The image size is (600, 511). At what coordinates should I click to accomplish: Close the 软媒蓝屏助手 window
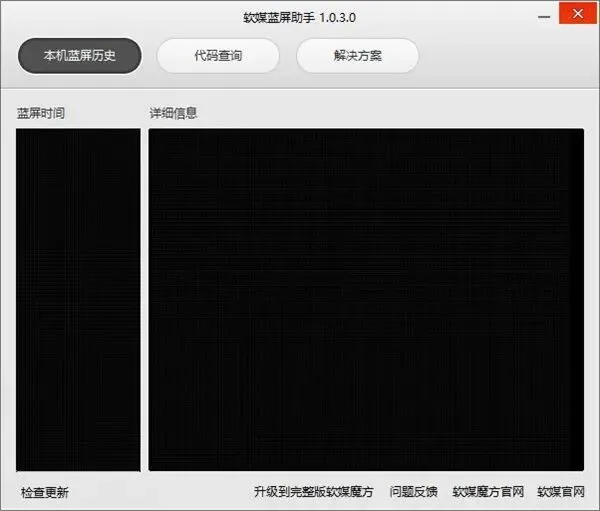tap(578, 13)
